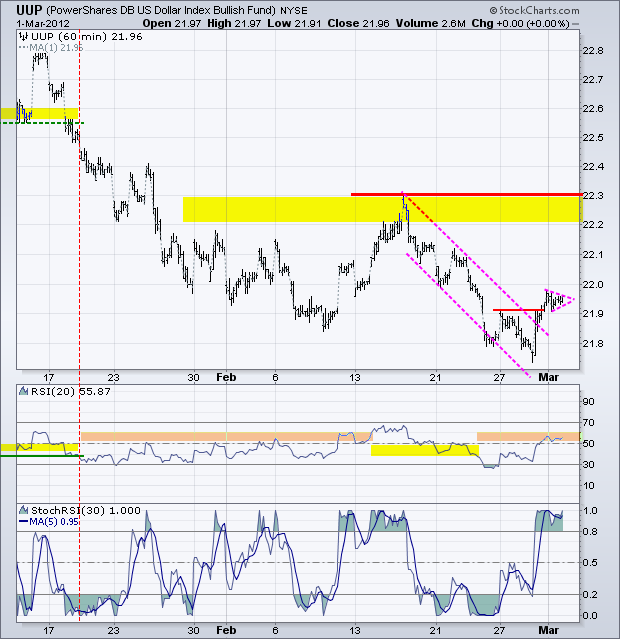Click the short red line at 21.9
Screen dimensions: 620x639
coord(518,310)
